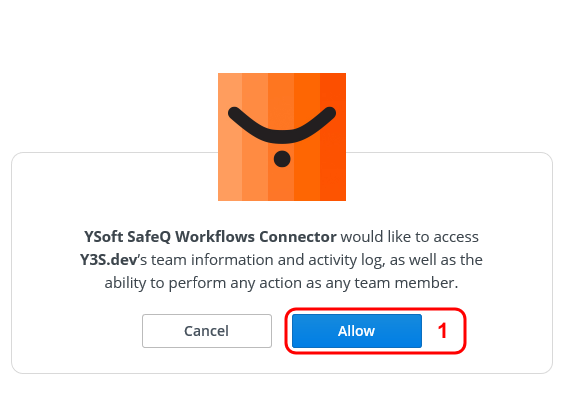Click the bold Y3S.dev team name

coord(108,260)
